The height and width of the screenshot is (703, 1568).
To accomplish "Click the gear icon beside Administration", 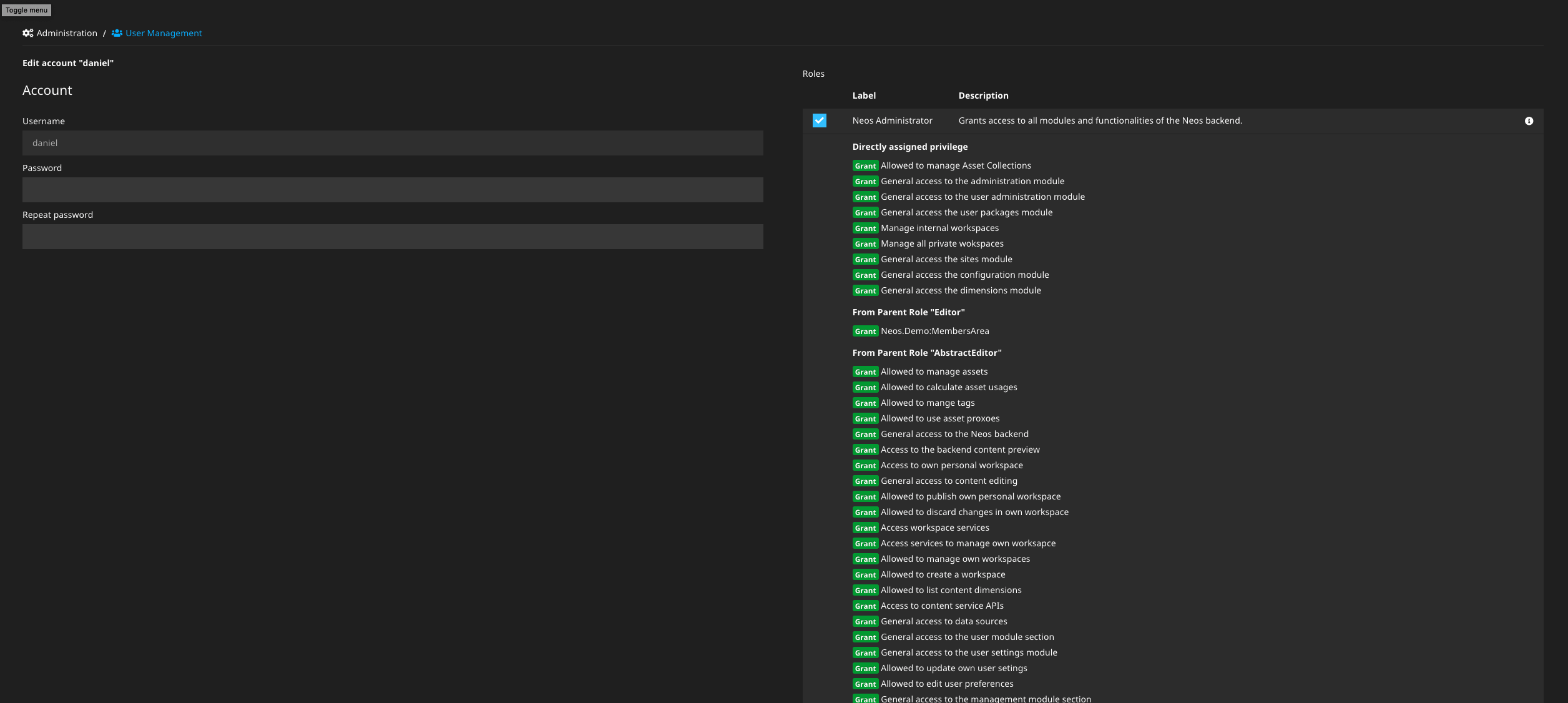I will tap(27, 32).
